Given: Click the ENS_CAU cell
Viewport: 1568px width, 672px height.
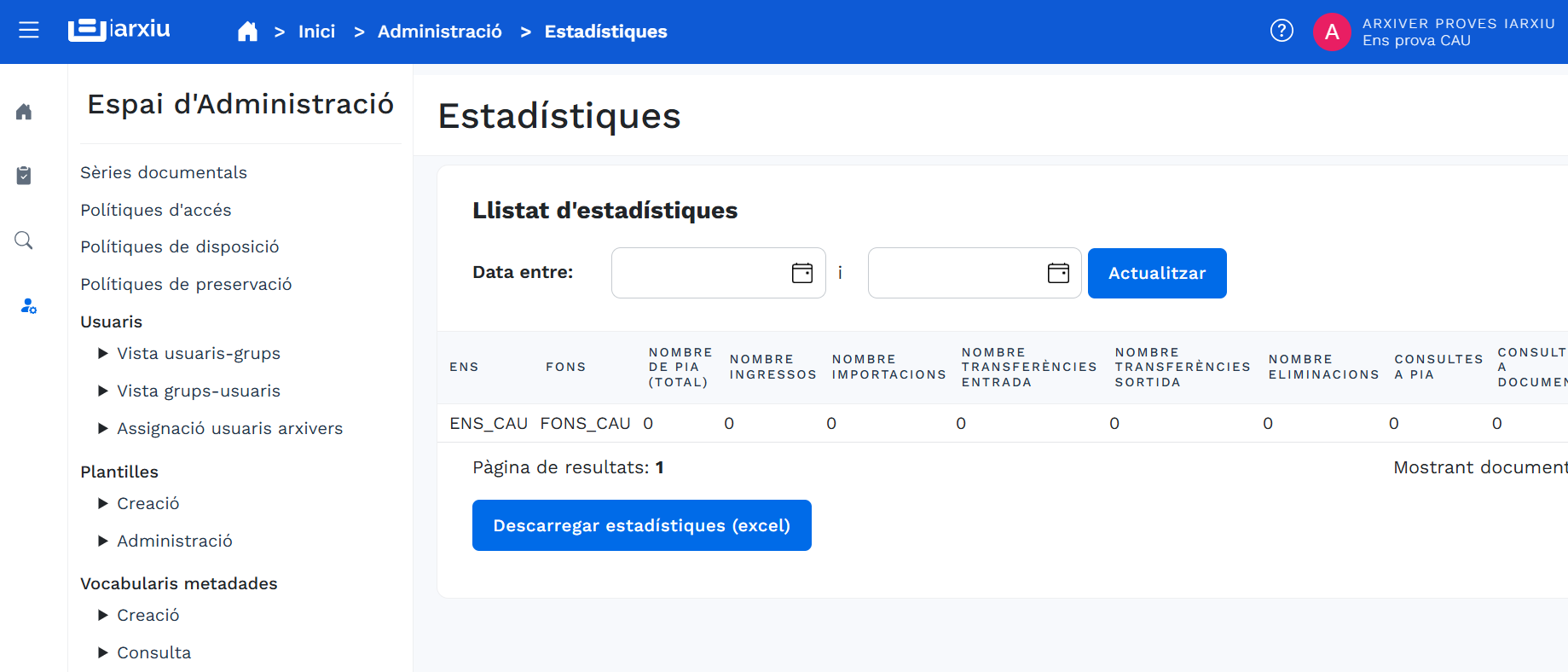Looking at the screenshot, I should coord(489,423).
